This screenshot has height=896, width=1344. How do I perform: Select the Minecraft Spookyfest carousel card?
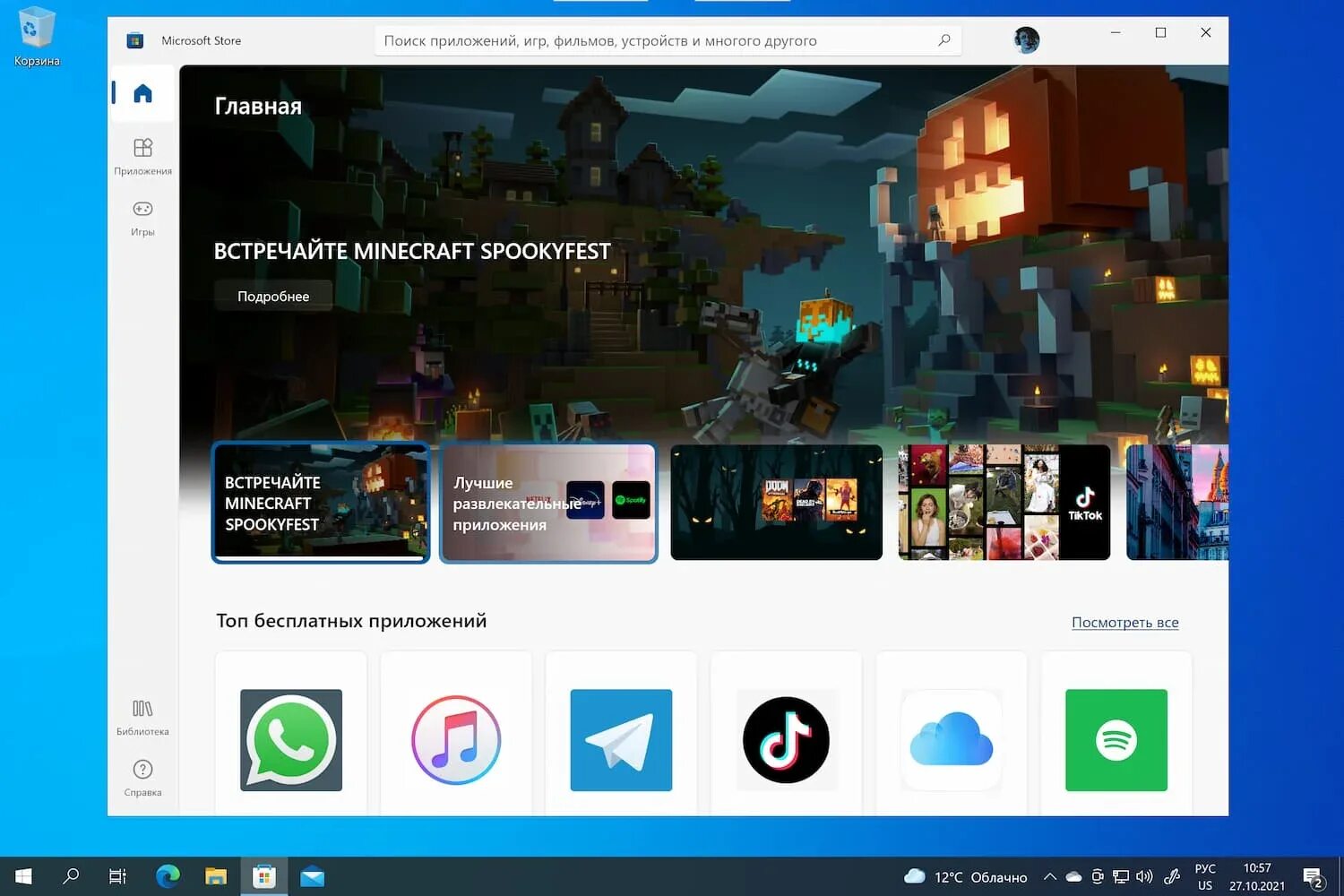(321, 503)
